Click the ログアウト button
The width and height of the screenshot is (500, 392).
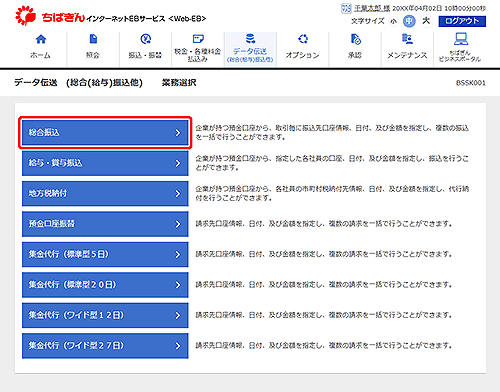click(462, 21)
